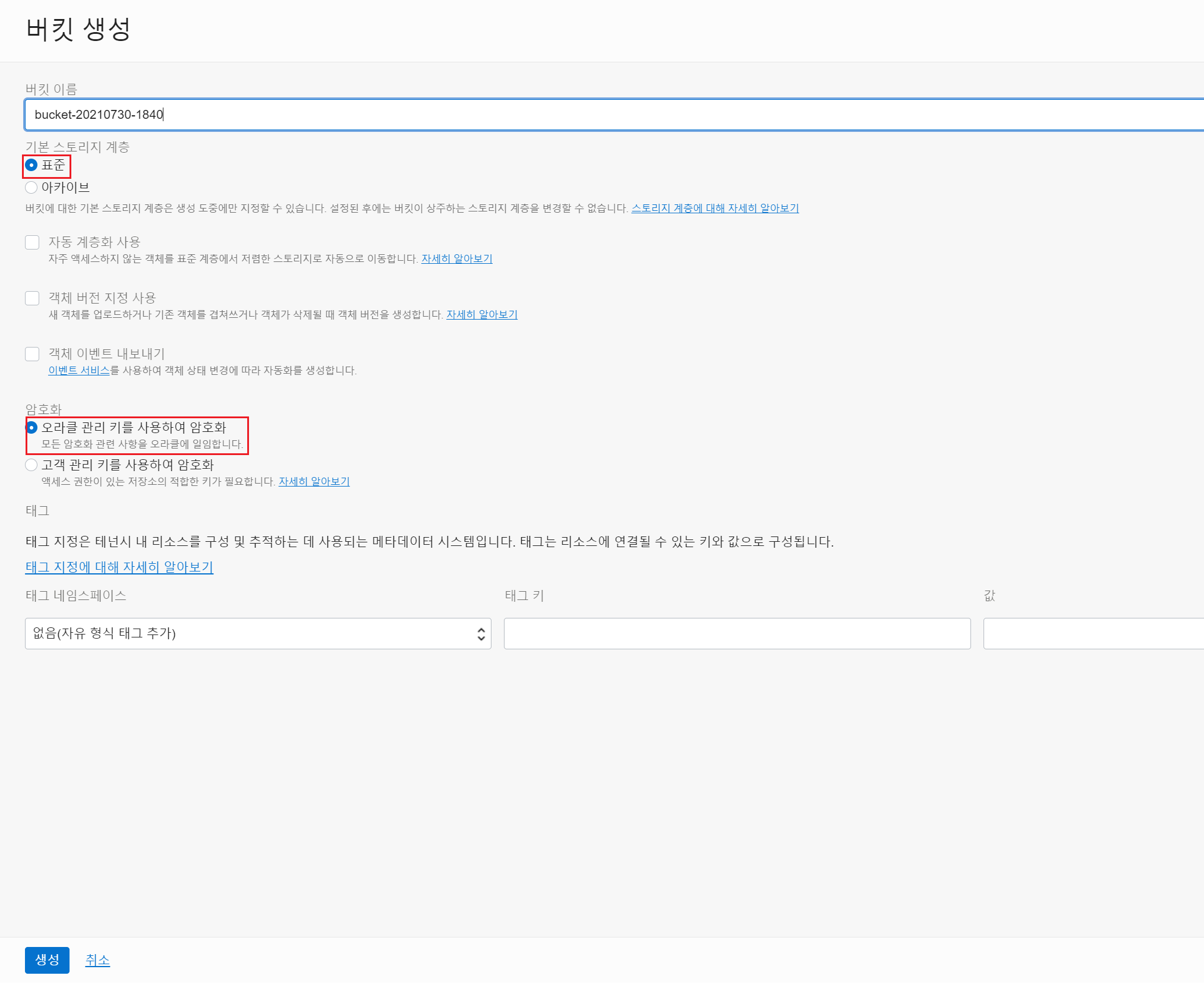Viewport: 1204px width, 985px height.
Task: Click the 취소 link
Action: [x=97, y=960]
